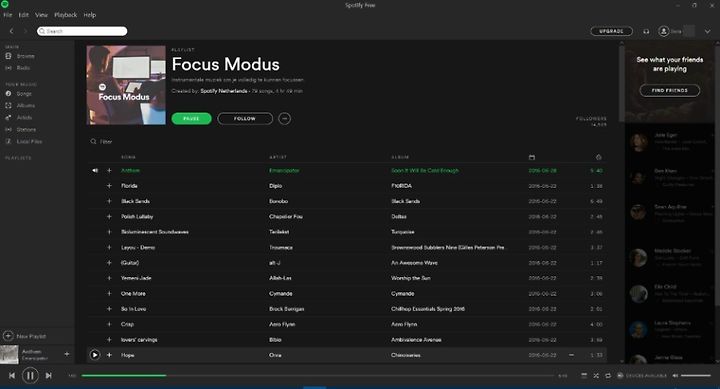Open the File menu
The height and width of the screenshot is (389, 720).
click(7, 15)
